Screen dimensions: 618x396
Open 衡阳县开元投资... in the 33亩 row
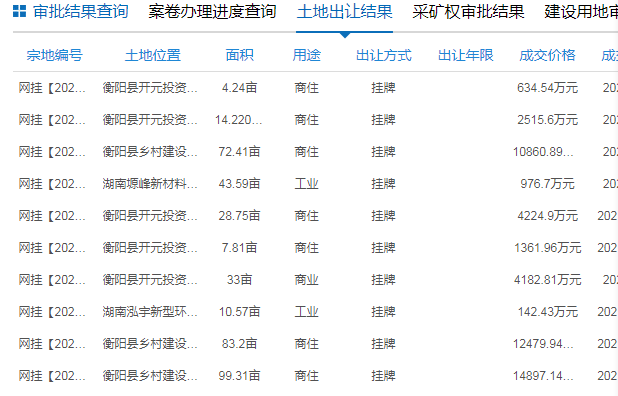coord(150,280)
